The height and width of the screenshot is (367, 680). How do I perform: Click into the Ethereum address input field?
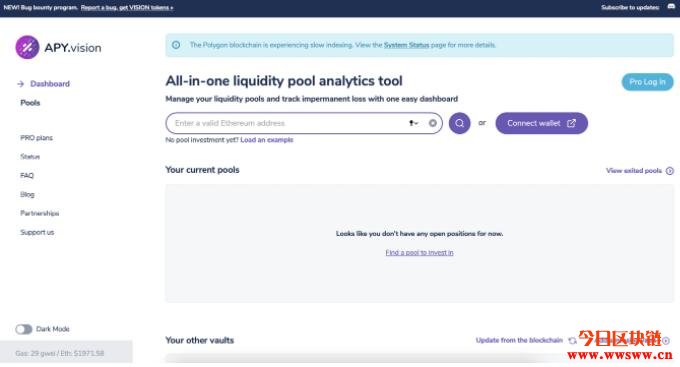[288, 123]
